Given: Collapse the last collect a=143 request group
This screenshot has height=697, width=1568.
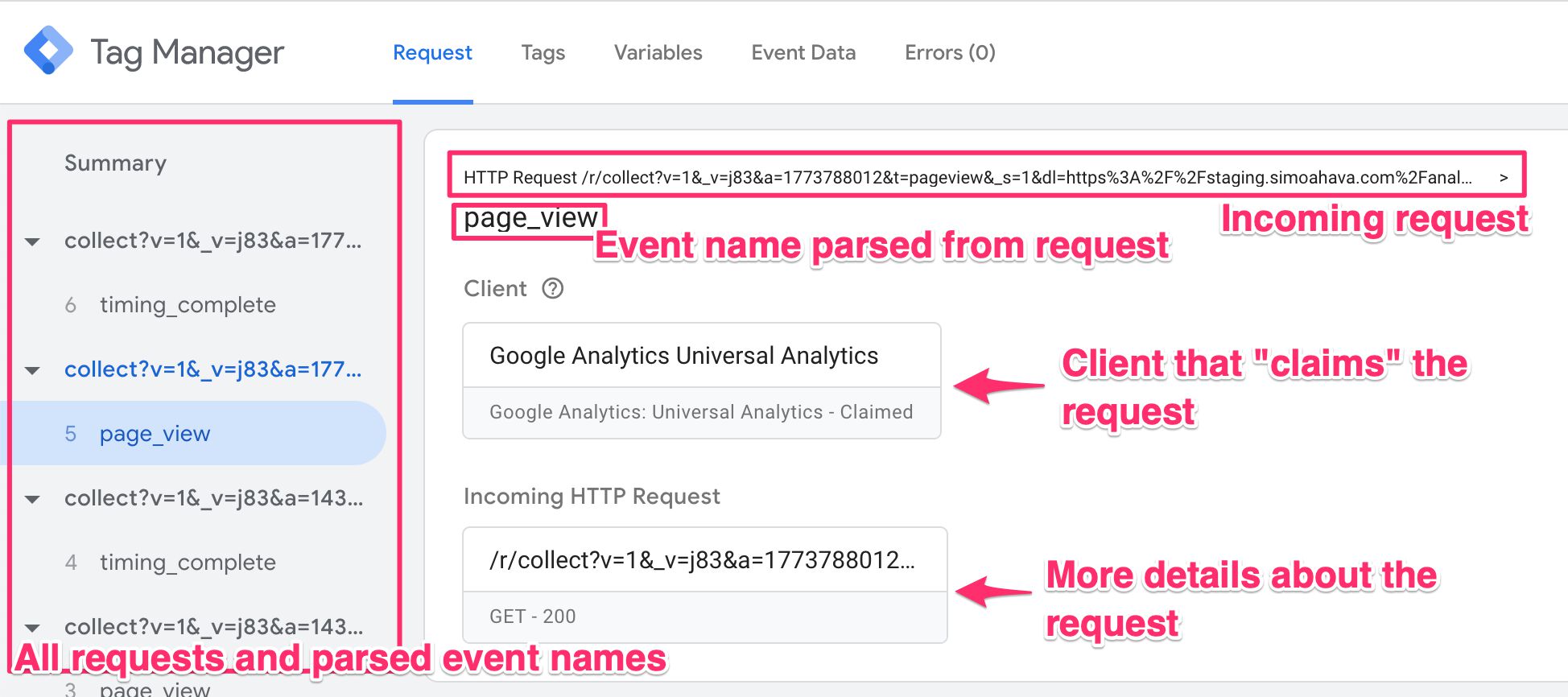Looking at the screenshot, I should pos(32,628).
